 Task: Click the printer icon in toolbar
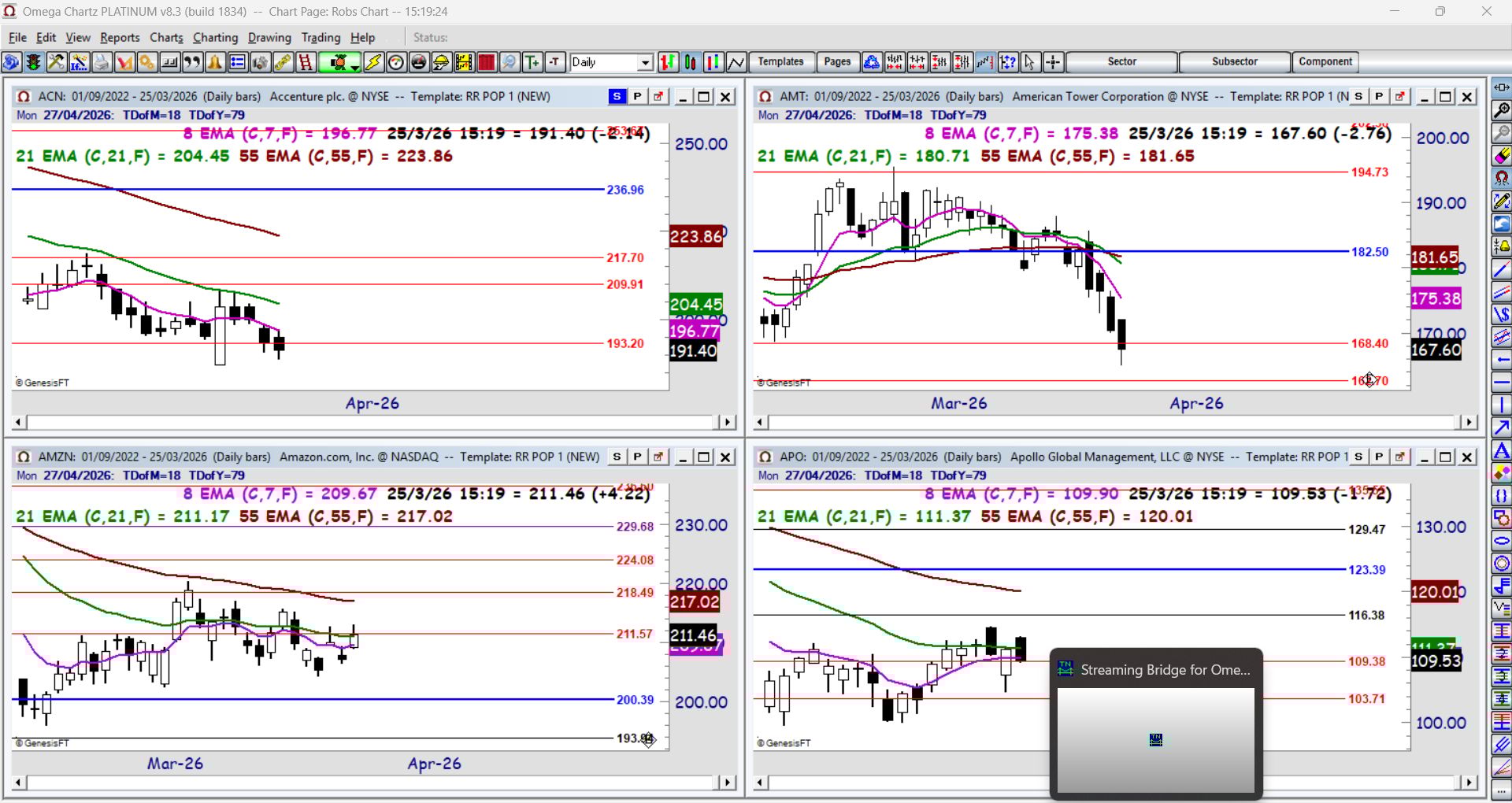coord(102,62)
